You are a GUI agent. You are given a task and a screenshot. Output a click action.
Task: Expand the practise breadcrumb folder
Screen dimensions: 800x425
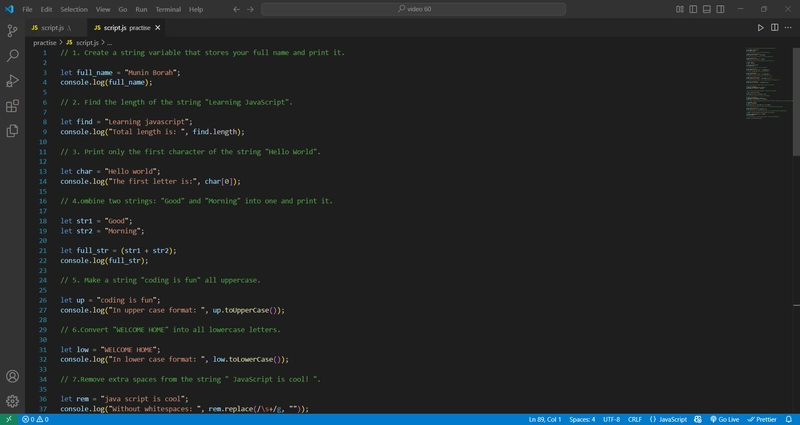(x=44, y=43)
